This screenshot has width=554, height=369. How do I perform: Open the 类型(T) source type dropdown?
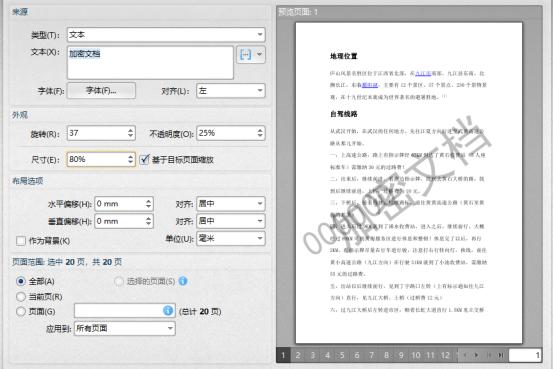coord(166,35)
